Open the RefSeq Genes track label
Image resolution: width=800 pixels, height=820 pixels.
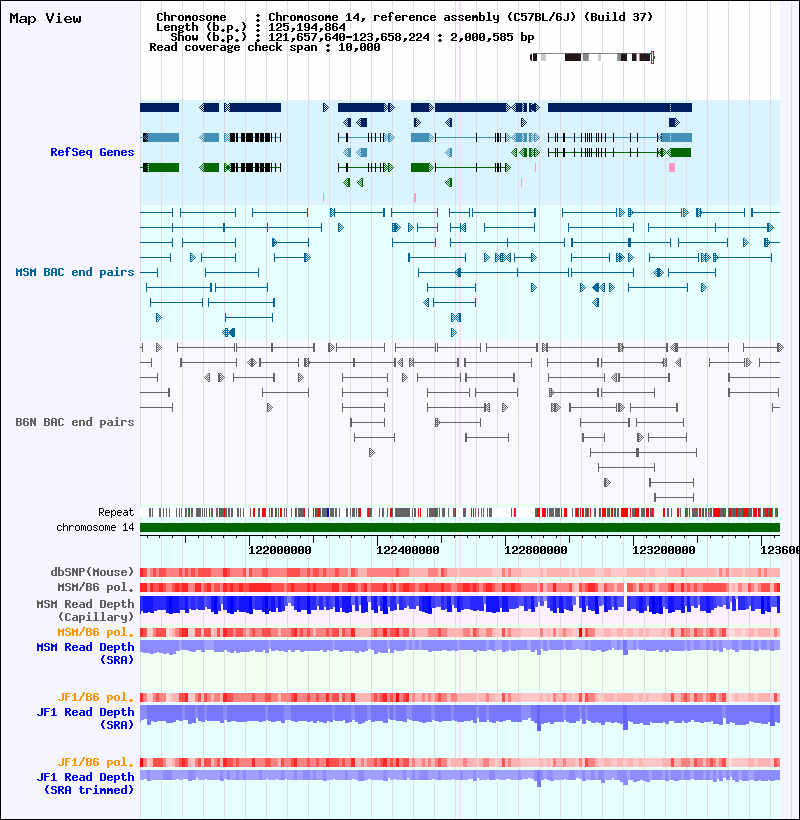tap(92, 152)
